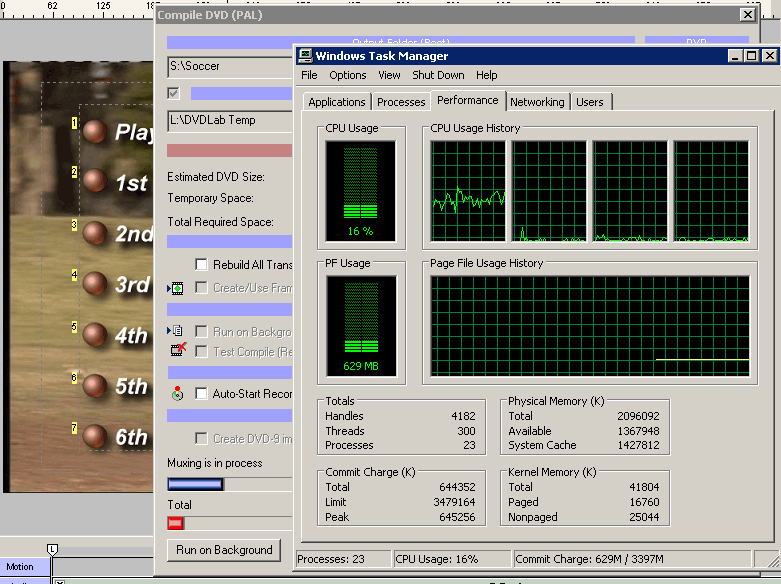Click the auto-start recording disc icon
The height and width of the screenshot is (584, 781).
(177, 393)
